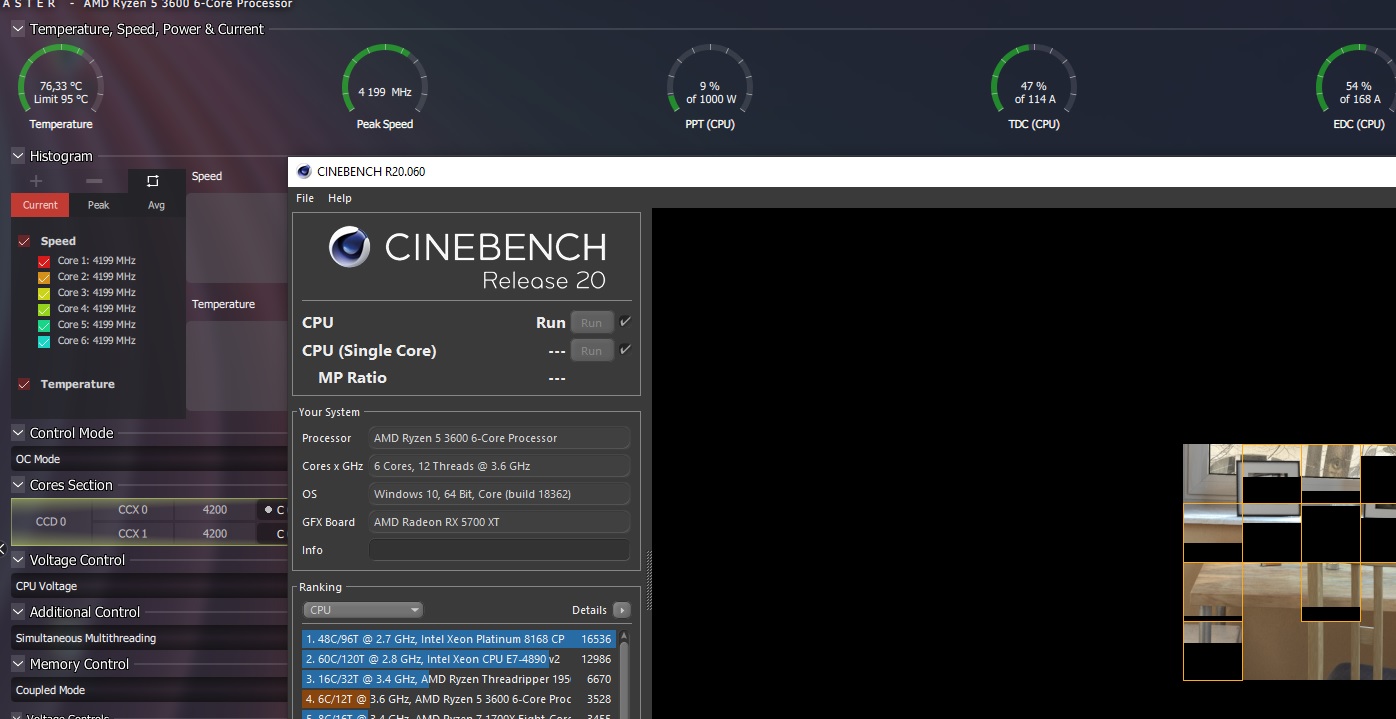Uncheck Core 6 speed checkbox
This screenshot has width=1396, height=719.
[x=44, y=341]
